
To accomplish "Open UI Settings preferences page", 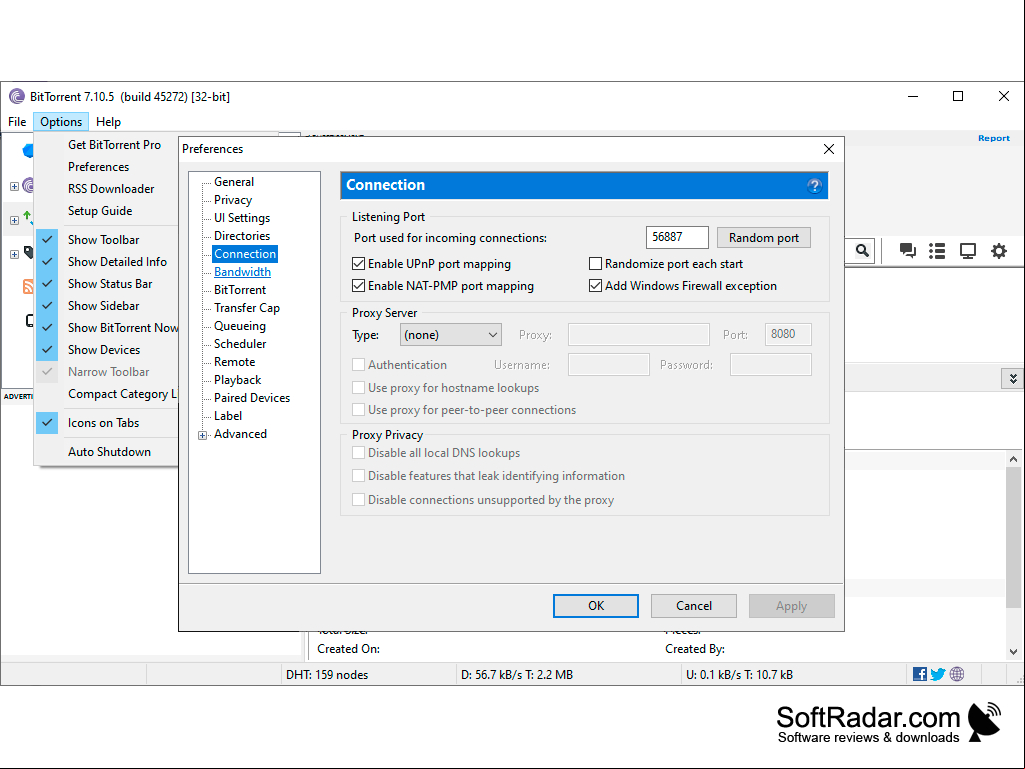I will pos(242,218).
